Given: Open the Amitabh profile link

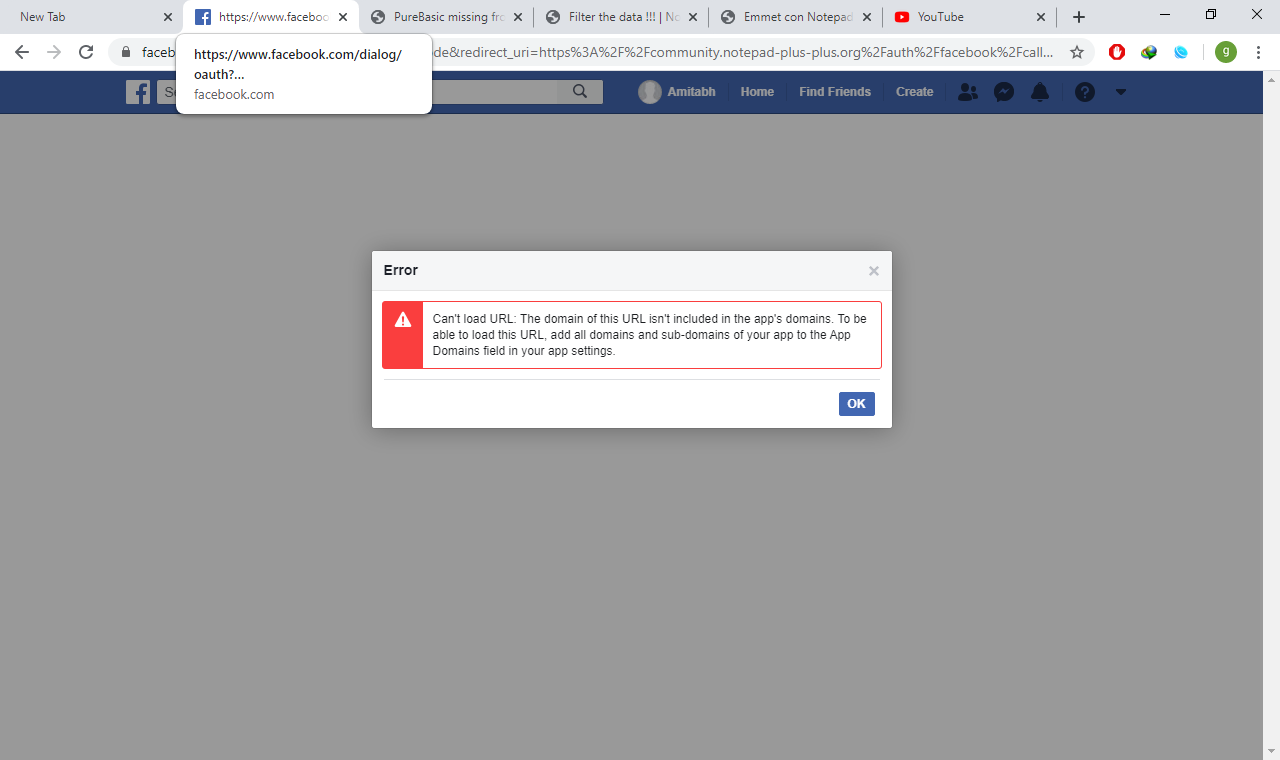Looking at the screenshot, I should (x=678, y=92).
